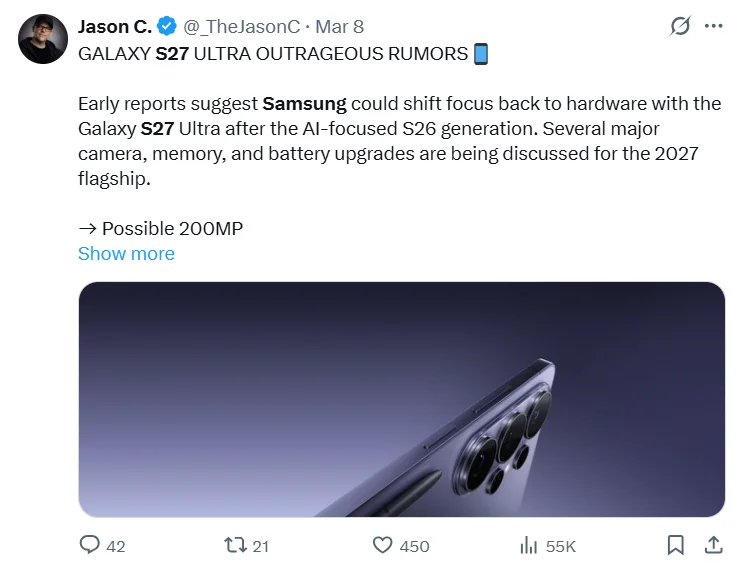Click the 55K views count
The height and width of the screenshot is (571, 744).
click(561, 546)
